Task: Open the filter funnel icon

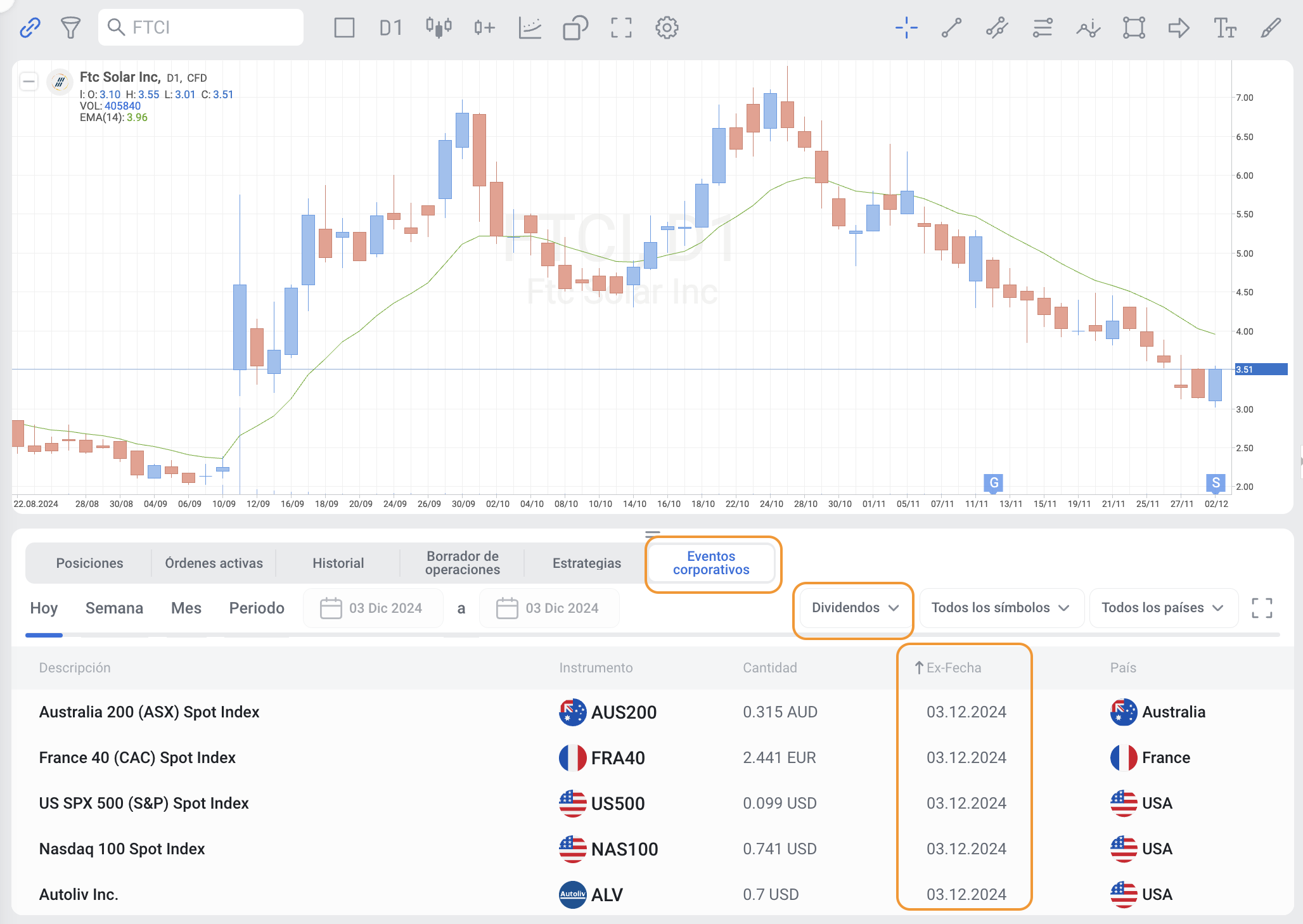Action: pyautogui.click(x=70, y=27)
